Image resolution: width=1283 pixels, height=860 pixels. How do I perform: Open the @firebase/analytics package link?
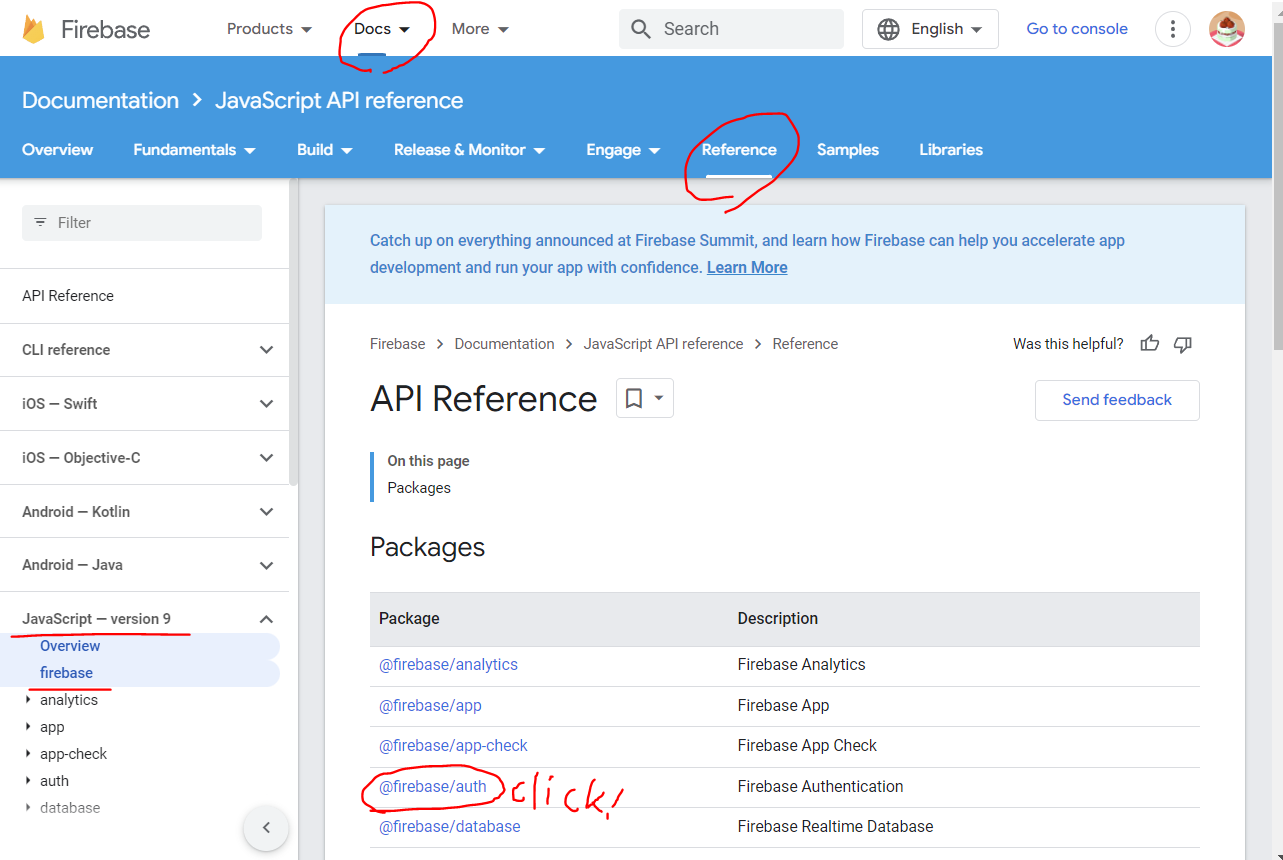point(448,665)
